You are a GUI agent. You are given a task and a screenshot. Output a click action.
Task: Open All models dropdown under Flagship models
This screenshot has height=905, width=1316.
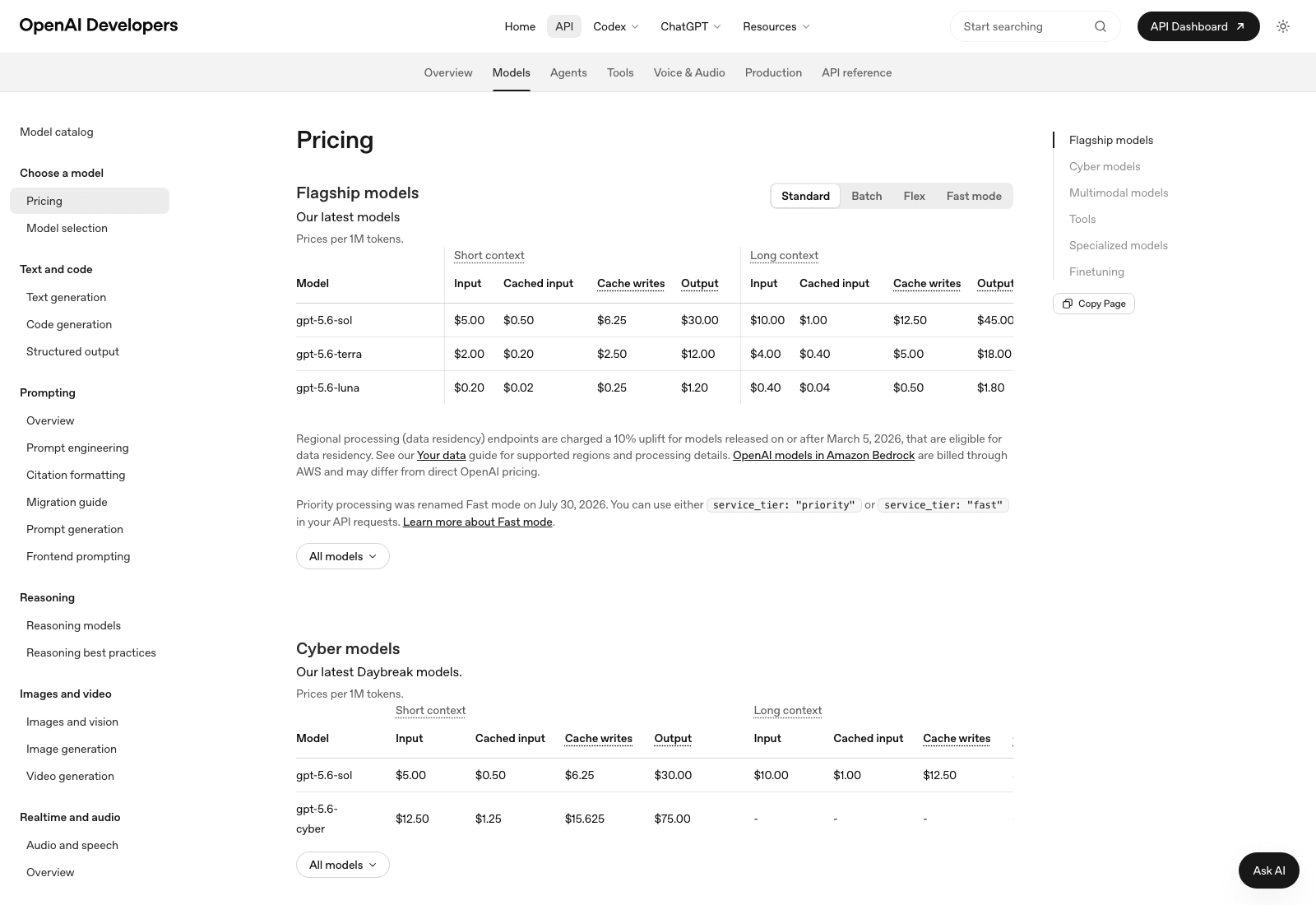point(343,556)
